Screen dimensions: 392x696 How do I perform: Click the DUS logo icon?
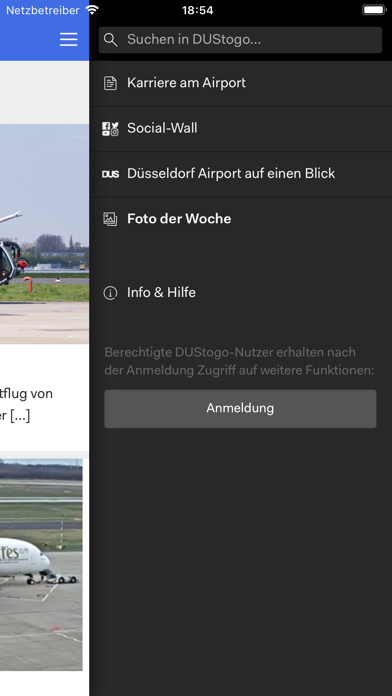click(x=111, y=174)
